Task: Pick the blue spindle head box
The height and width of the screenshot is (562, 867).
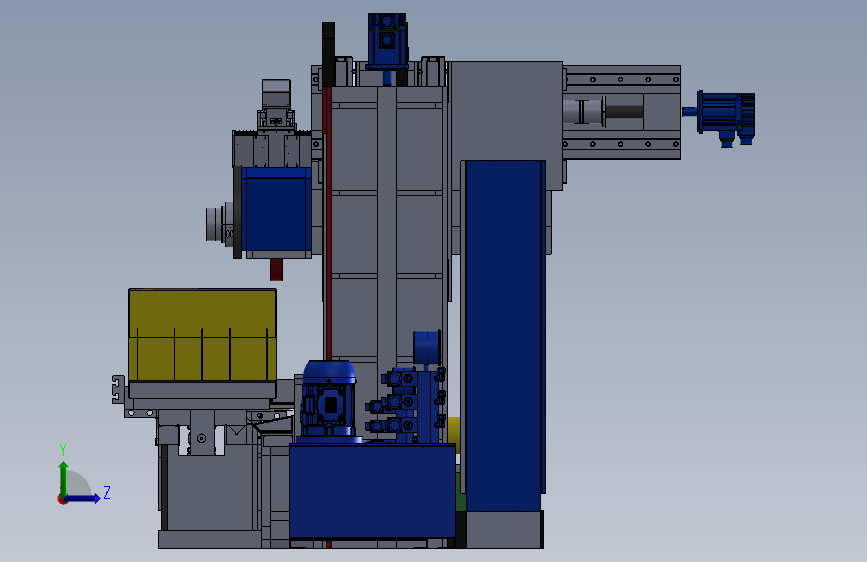Action: coord(276,210)
